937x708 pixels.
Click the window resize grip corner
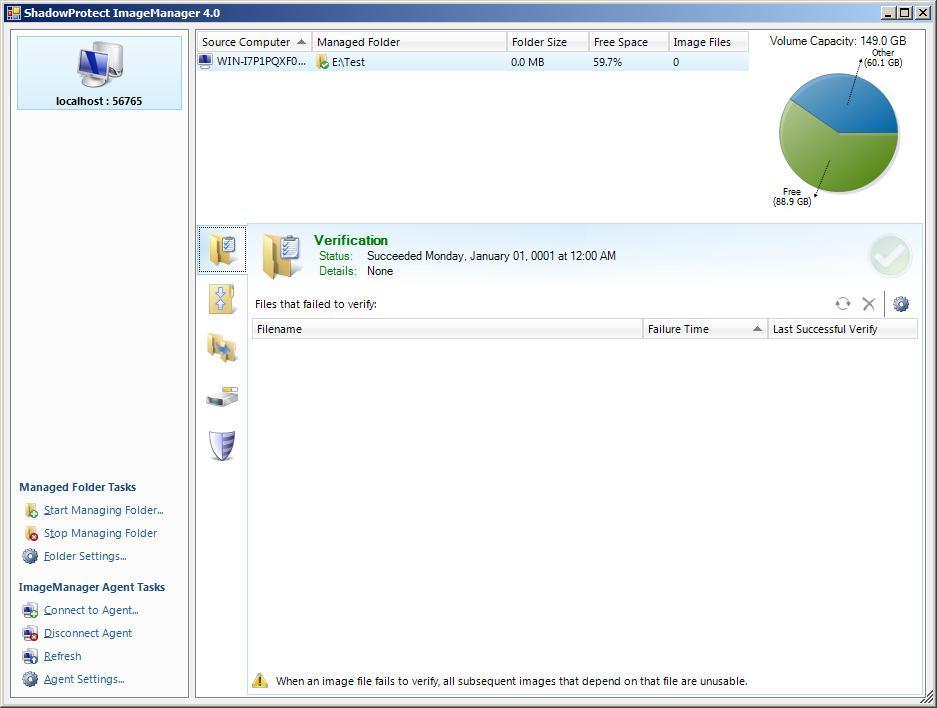pos(926,697)
